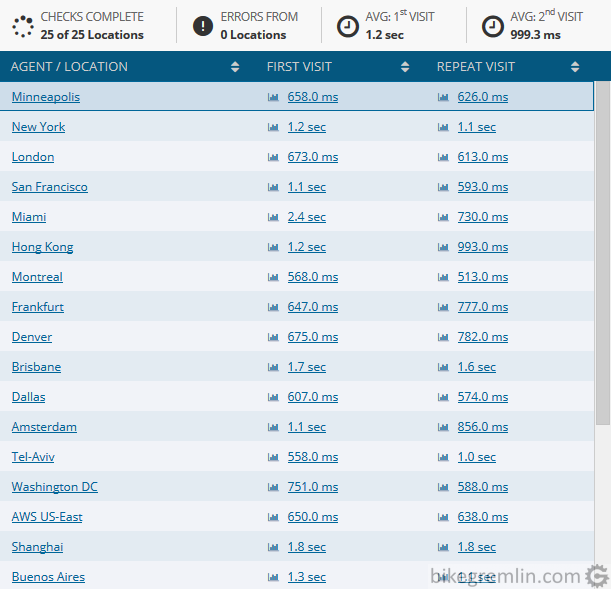Open Amsterdam repeat visit chart icon
Screen dimensions: 611x589
pyautogui.click(x=443, y=427)
